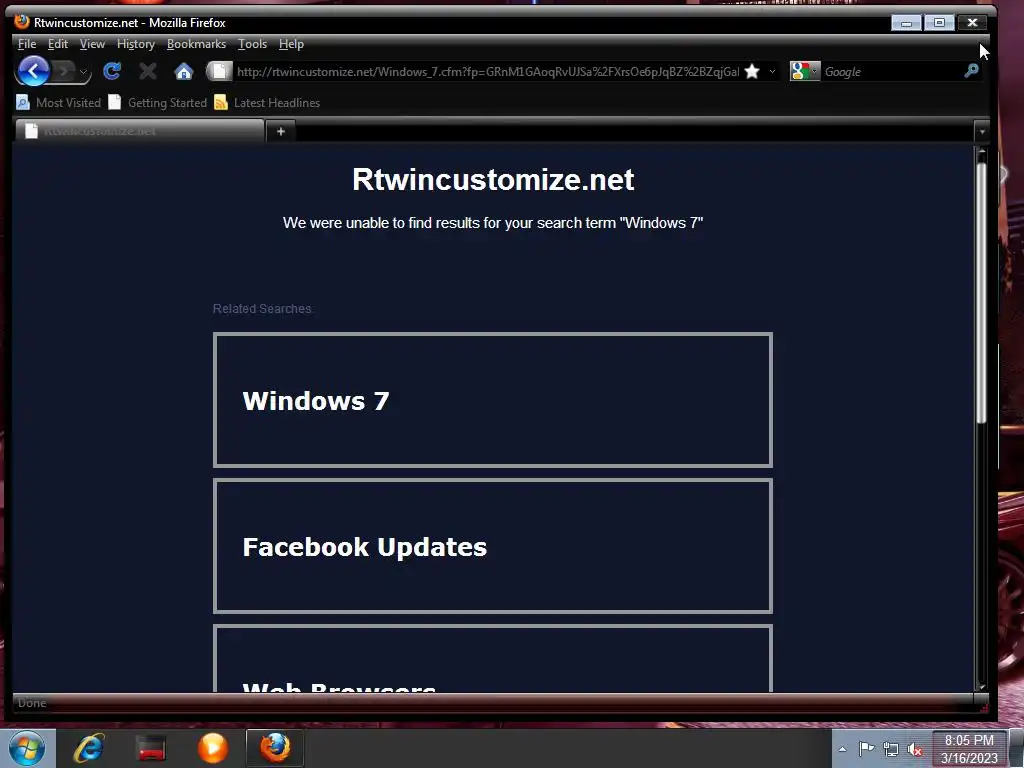This screenshot has width=1024, height=768.
Task: Click the scrollbar up arrow
Action: tap(981, 152)
